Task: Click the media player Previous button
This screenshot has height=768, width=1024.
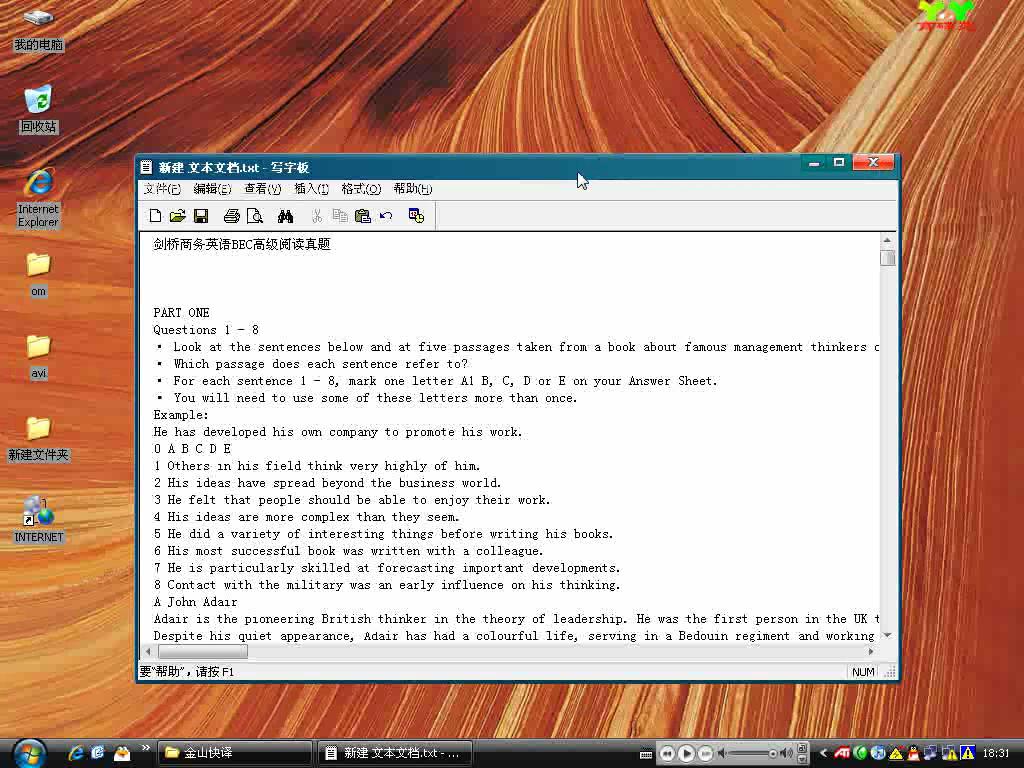Action: click(x=667, y=754)
